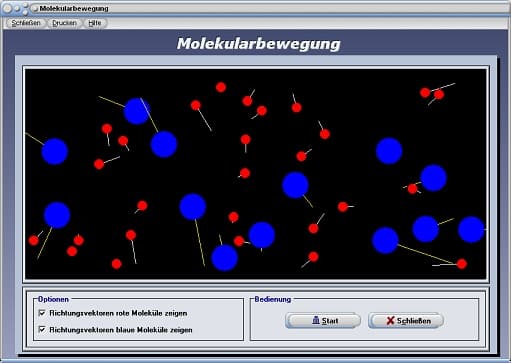The image size is (511, 363).
Task: Click the Optionen group label
Action: click(53, 299)
